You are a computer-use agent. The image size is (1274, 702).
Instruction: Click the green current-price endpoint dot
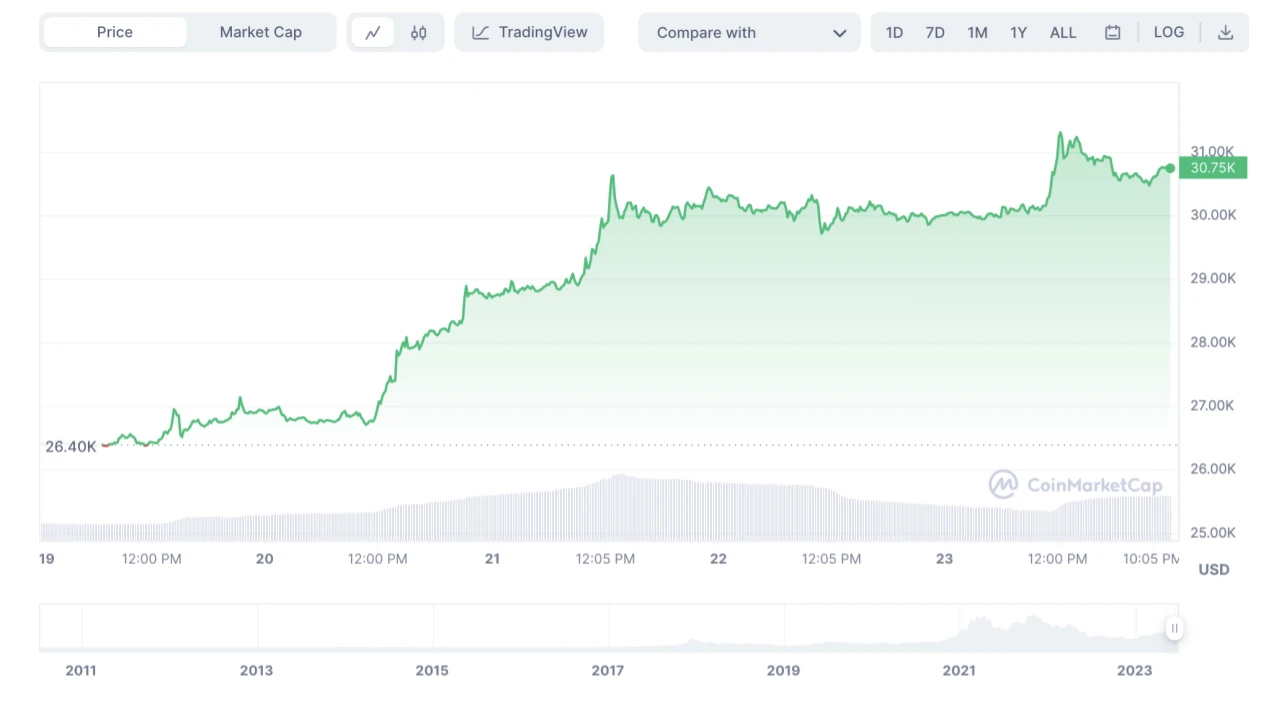pyautogui.click(x=1170, y=168)
